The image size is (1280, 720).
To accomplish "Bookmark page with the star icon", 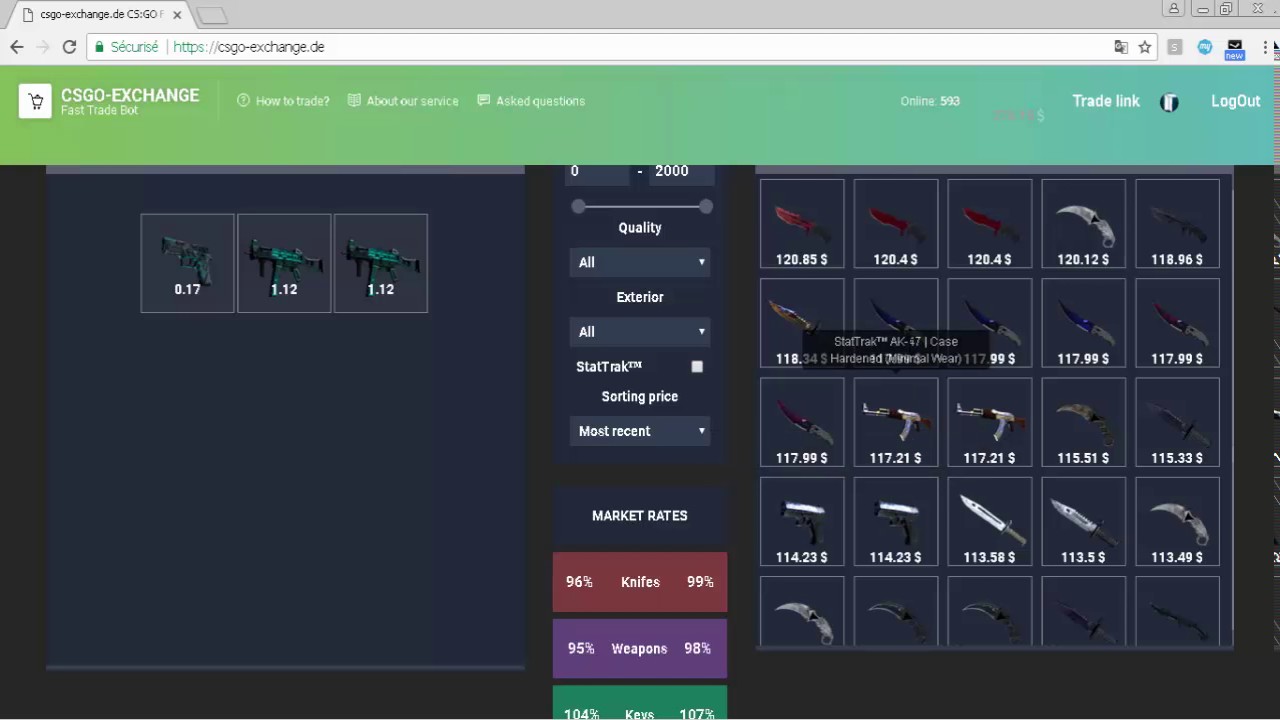I will point(1145,47).
